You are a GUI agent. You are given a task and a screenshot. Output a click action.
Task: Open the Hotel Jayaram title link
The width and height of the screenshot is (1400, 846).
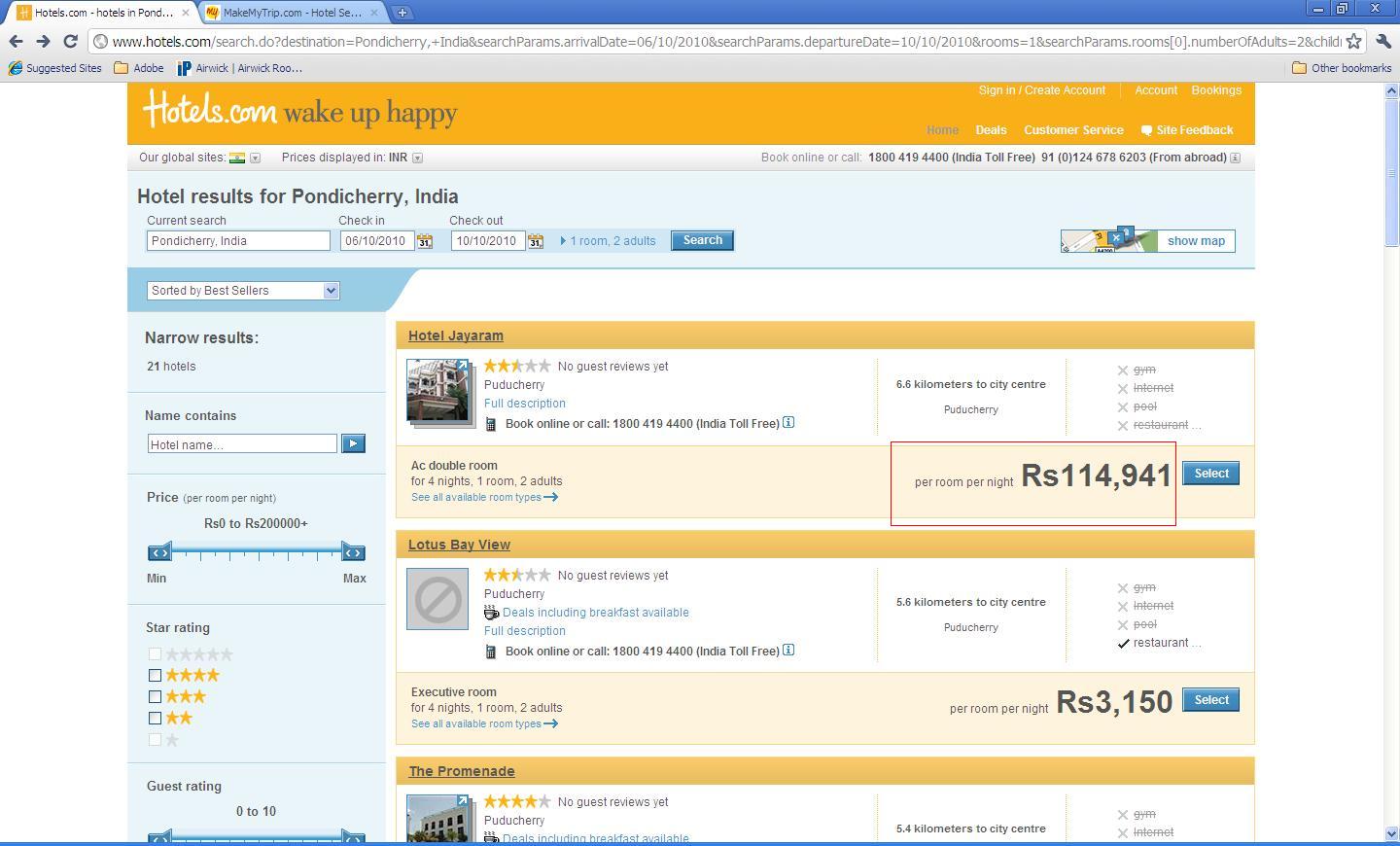[x=455, y=335]
